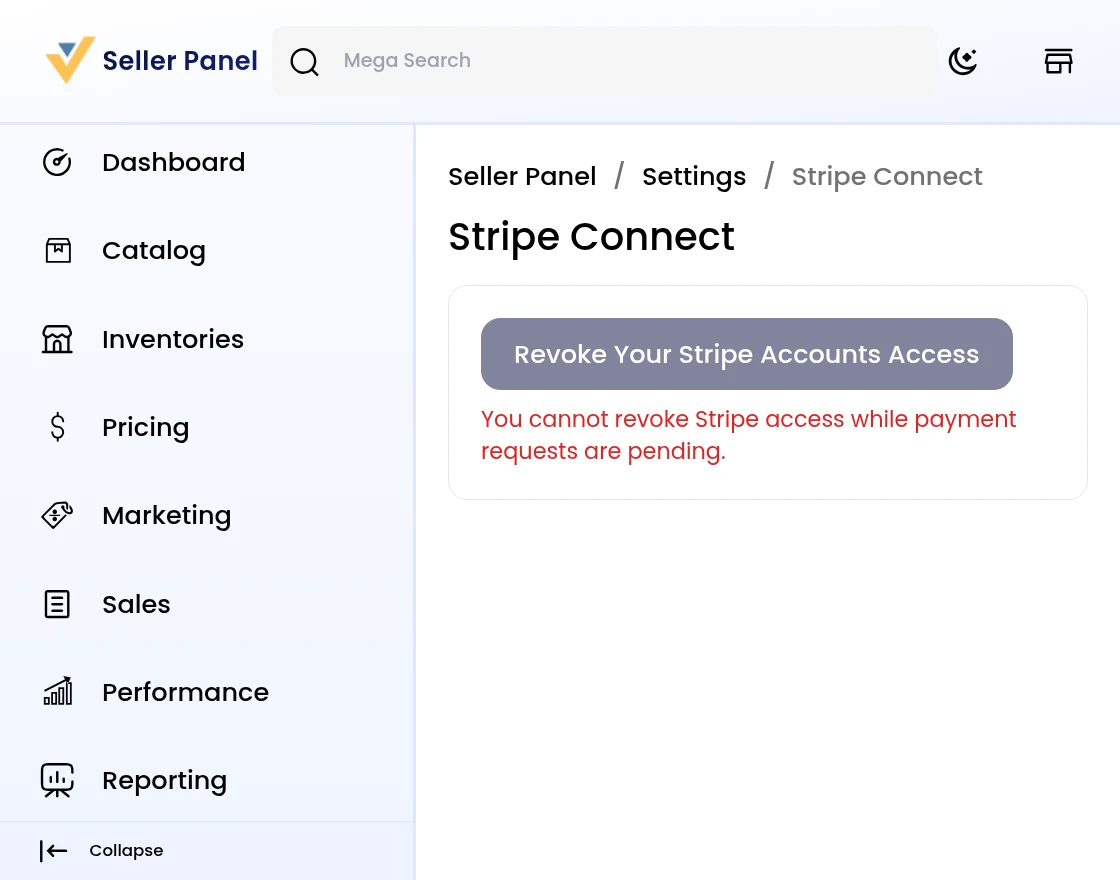1120x880 pixels.
Task: Click the Marketing tag icon
Action: [x=57, y=515]
